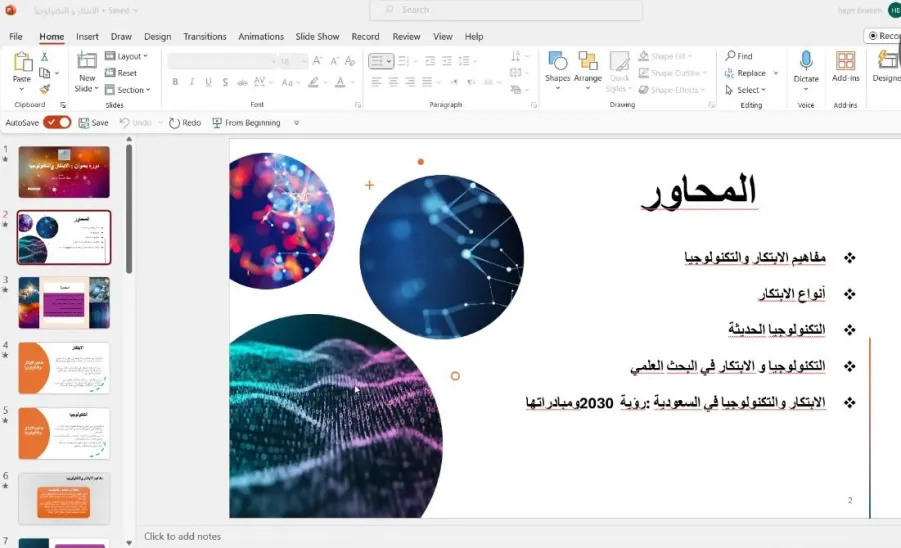Switch to the Transitions tab

[x=205, y=36]
